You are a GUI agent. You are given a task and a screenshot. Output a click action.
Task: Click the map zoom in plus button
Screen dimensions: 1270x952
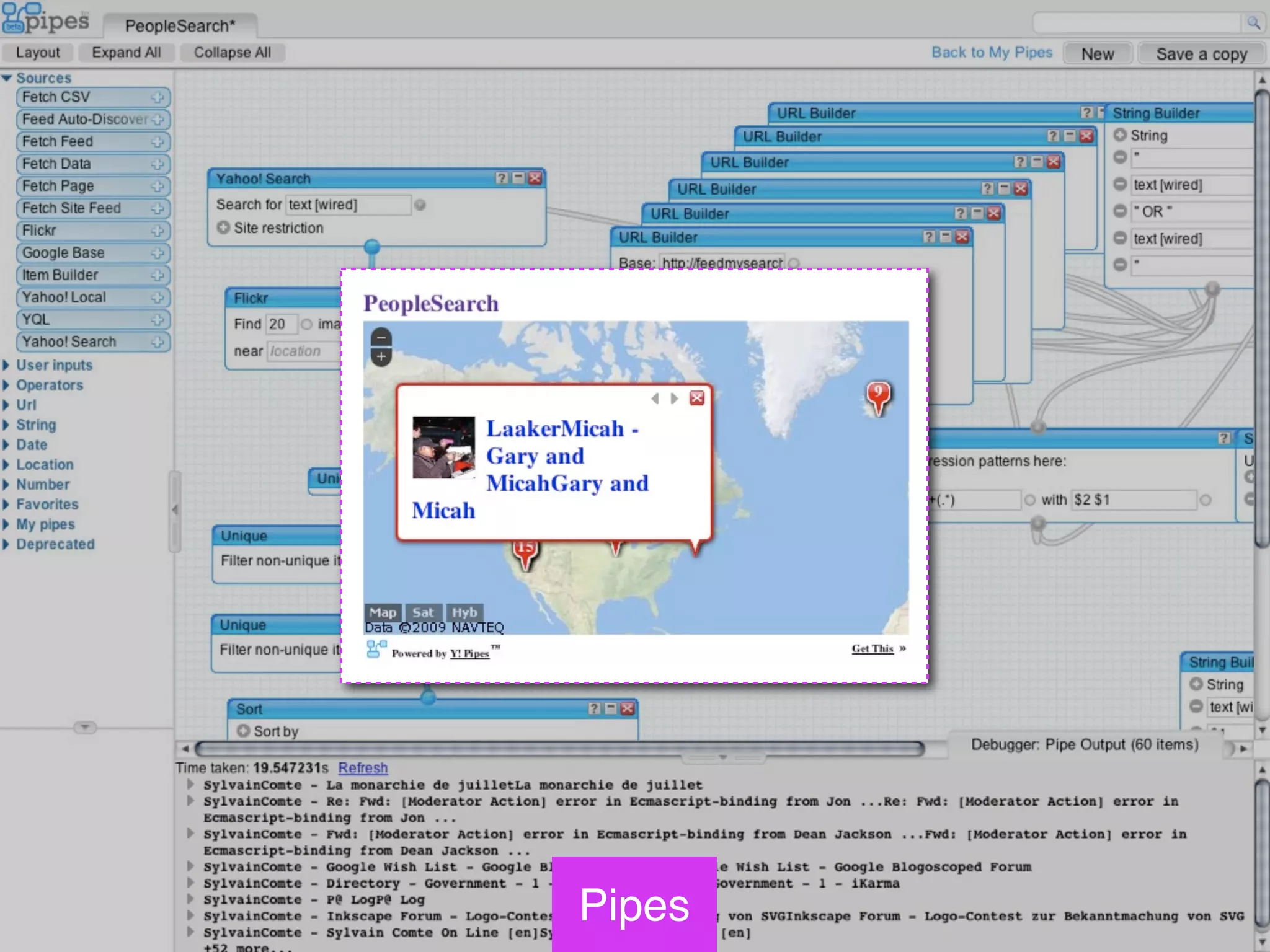click(381, 357)
